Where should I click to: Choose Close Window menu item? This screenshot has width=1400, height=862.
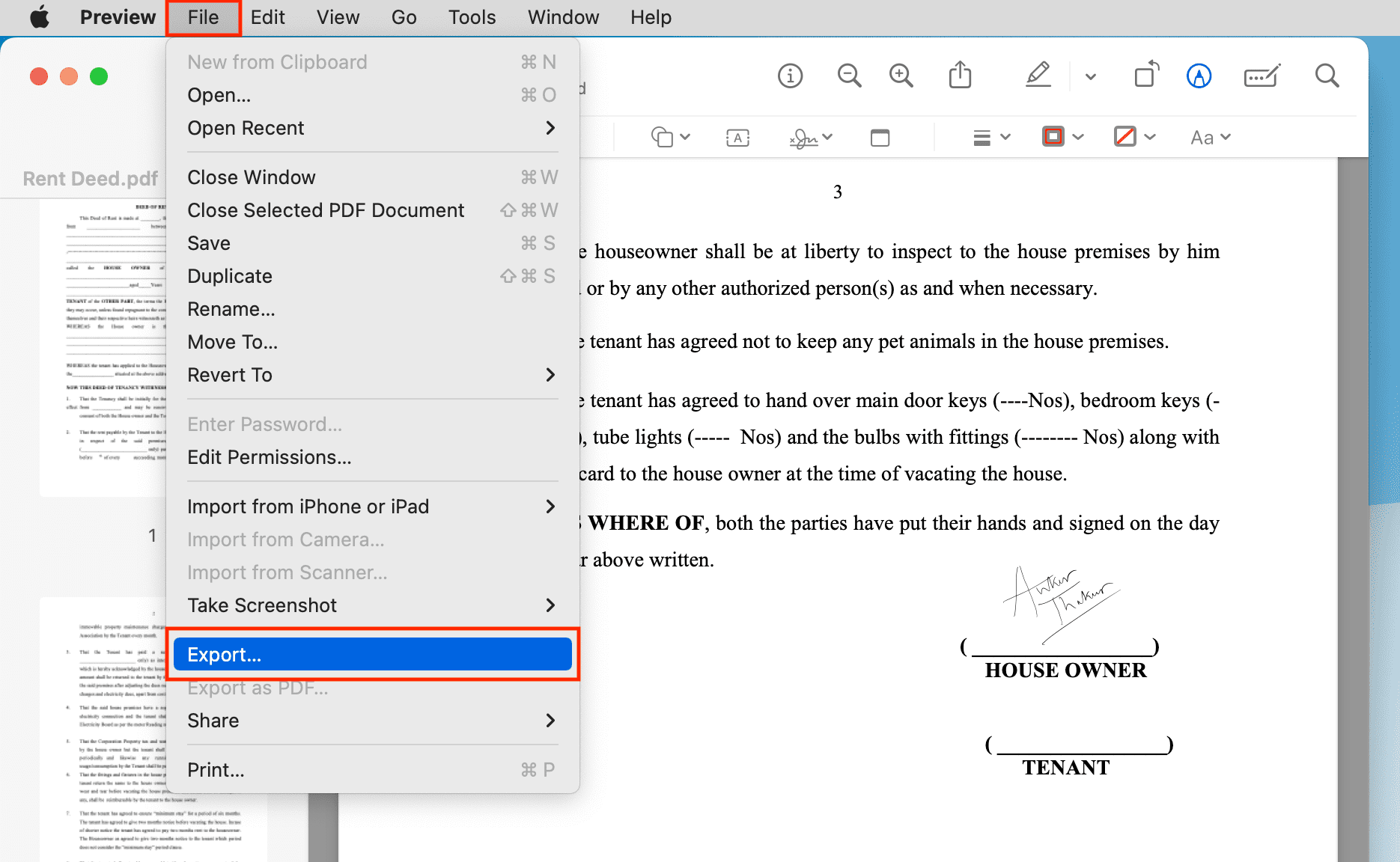372,177
